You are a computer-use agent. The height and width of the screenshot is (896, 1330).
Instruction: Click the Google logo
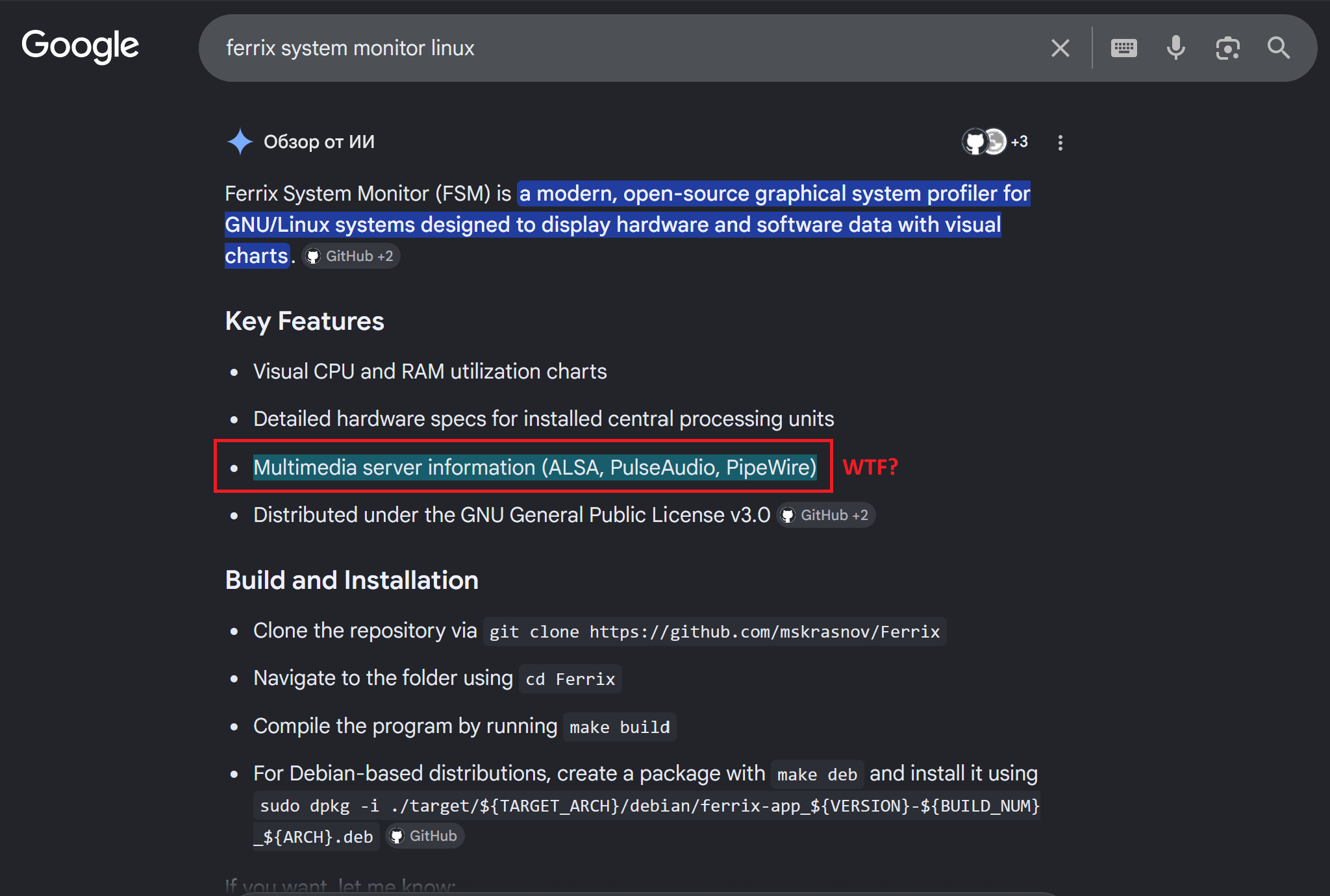point(80,47)
